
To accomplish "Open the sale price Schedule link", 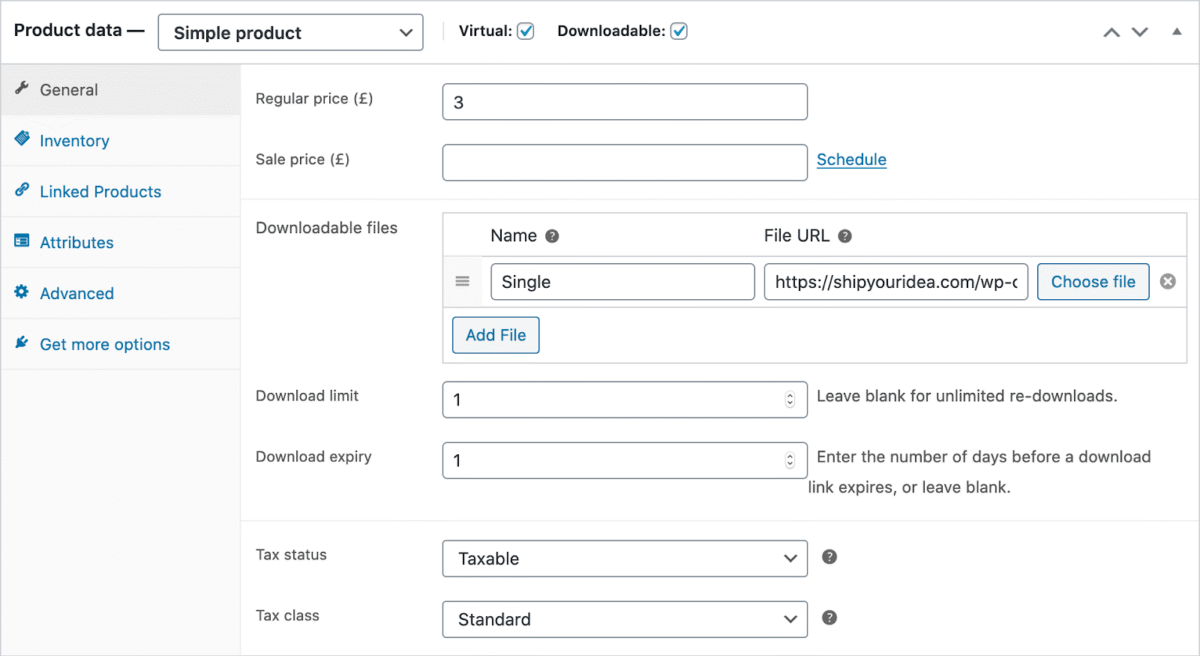I will tap(851, 159).
